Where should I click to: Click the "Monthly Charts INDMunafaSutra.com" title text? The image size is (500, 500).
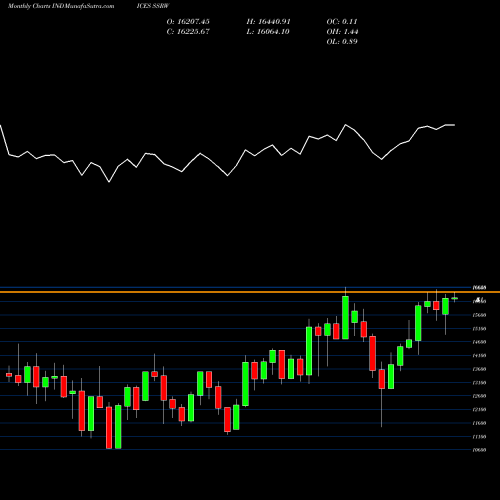pyautogui.click(x=61, y=6)
